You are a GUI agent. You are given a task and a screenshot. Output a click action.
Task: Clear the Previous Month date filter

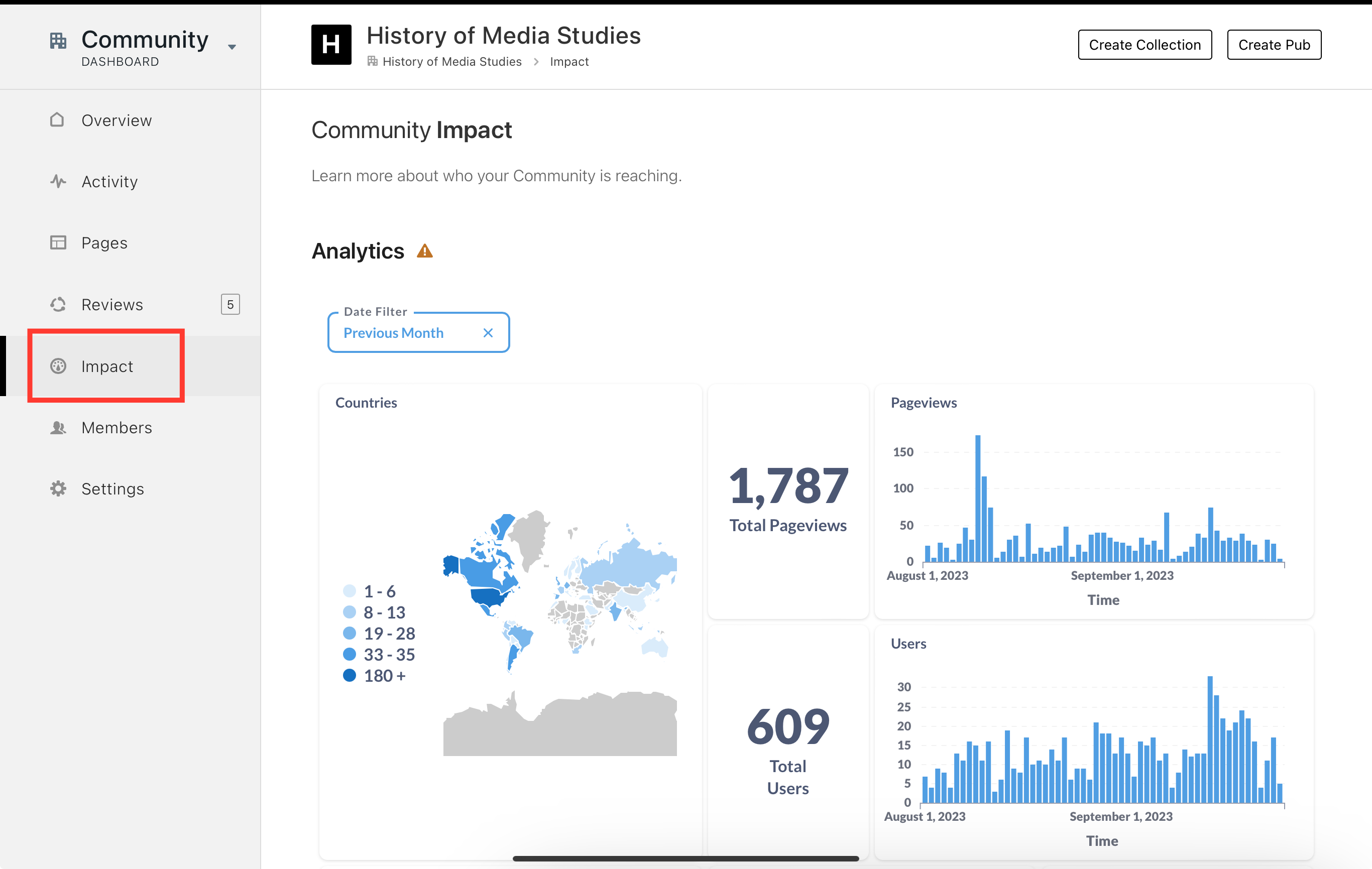tap(488, 333)
